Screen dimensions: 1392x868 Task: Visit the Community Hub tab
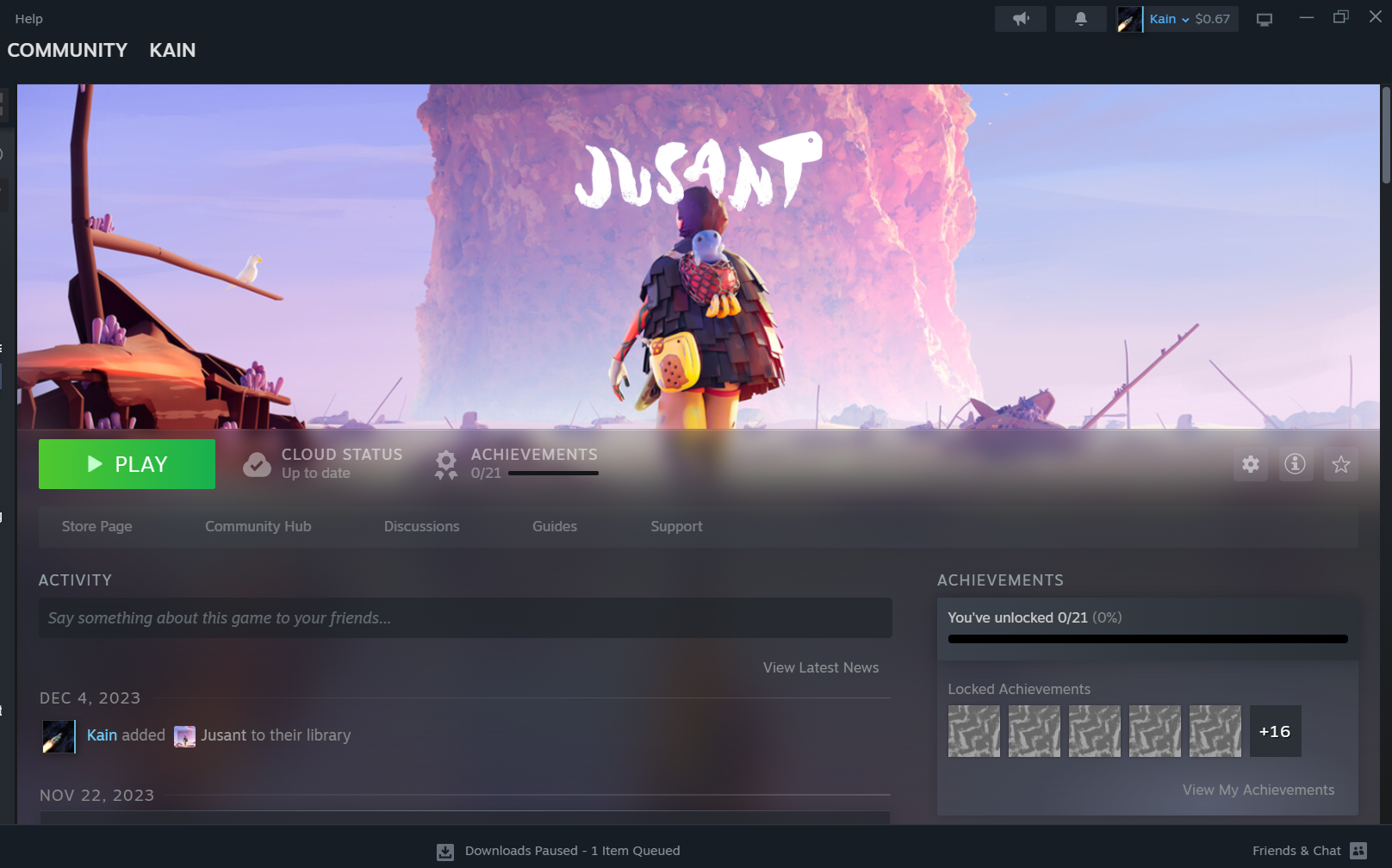[x=258, y=526]
